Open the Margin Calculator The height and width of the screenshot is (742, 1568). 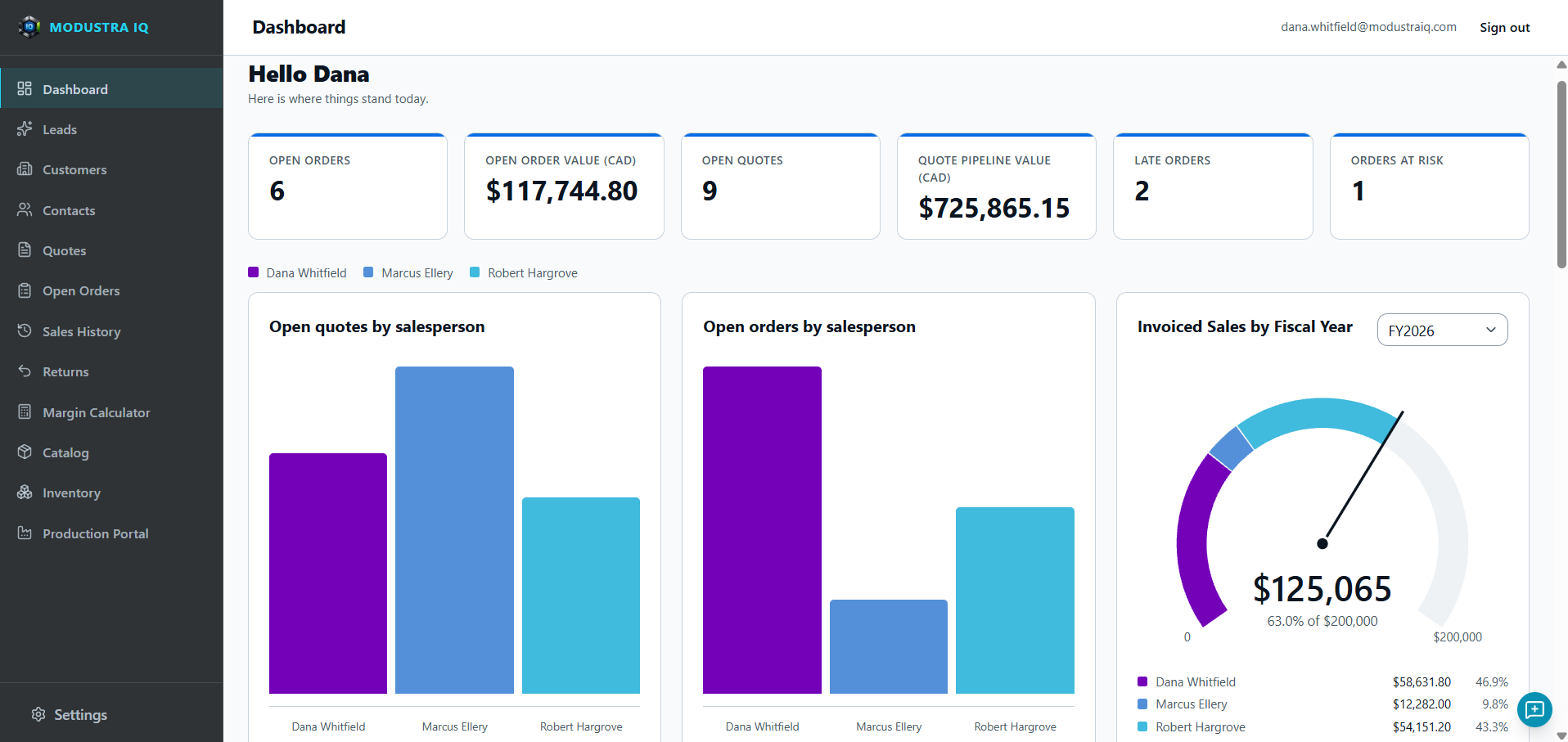click(x=111, y=412)
